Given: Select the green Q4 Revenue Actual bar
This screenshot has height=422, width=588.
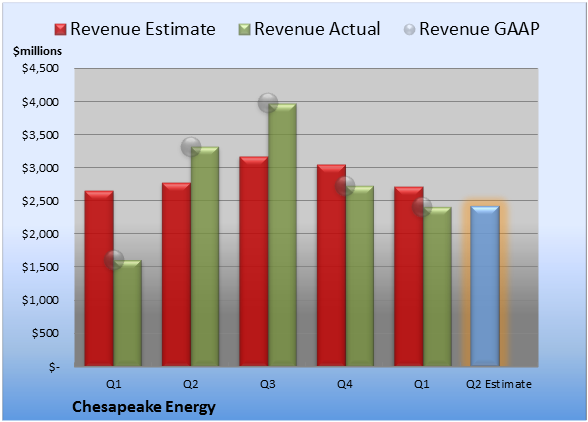Looking at the screenshot, I should (360, 276).
